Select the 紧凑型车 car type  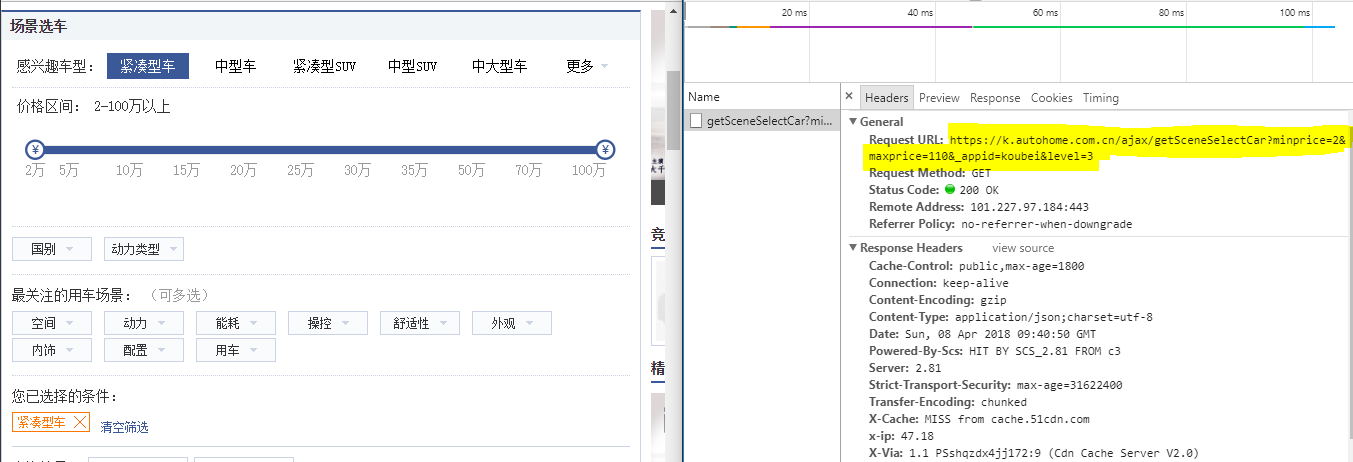(x=147, y=67)
